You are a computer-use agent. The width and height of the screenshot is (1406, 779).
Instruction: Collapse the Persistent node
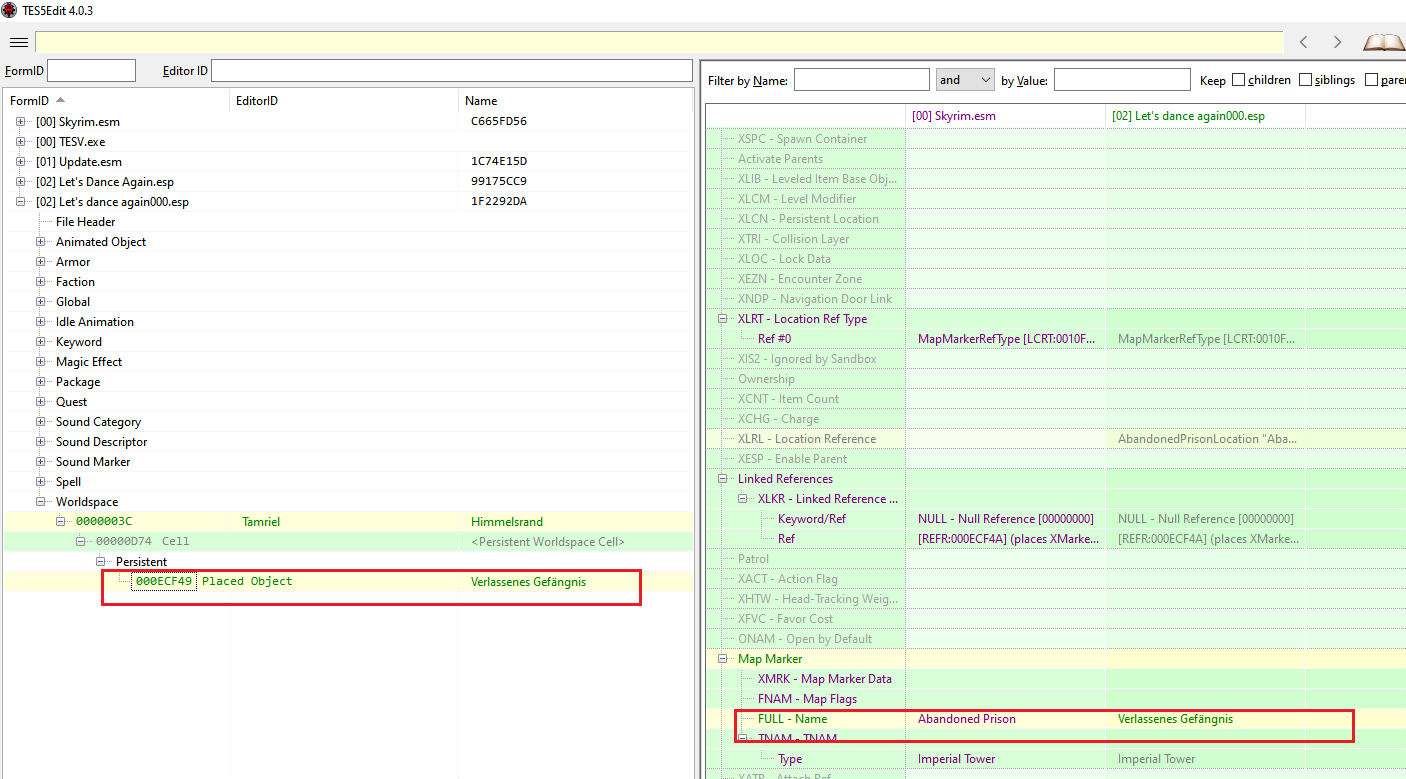(101, 562)
